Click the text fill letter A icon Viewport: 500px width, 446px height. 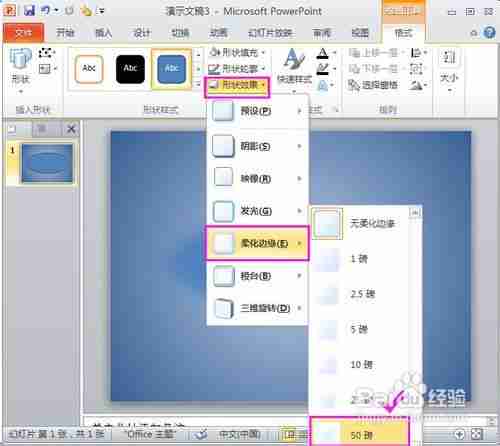point(322,53)
